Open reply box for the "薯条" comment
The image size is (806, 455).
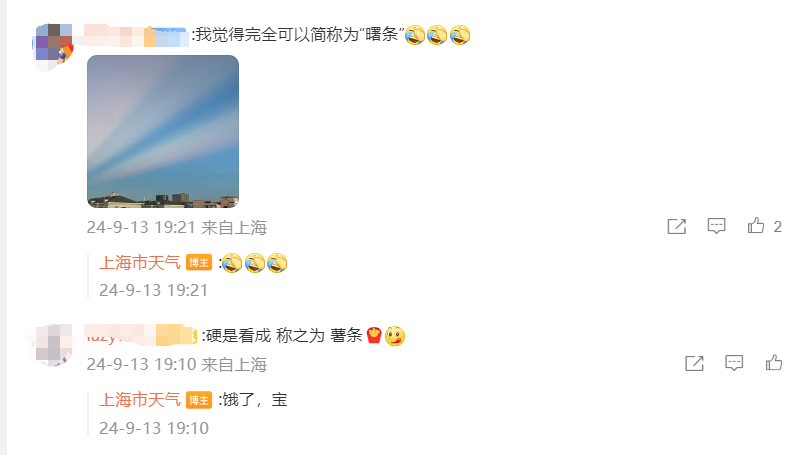[x=734, y=363]
